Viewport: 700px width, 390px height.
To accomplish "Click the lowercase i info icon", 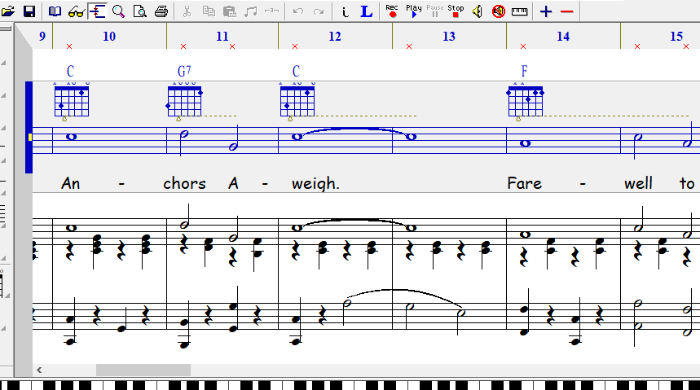I will point(345,12).
